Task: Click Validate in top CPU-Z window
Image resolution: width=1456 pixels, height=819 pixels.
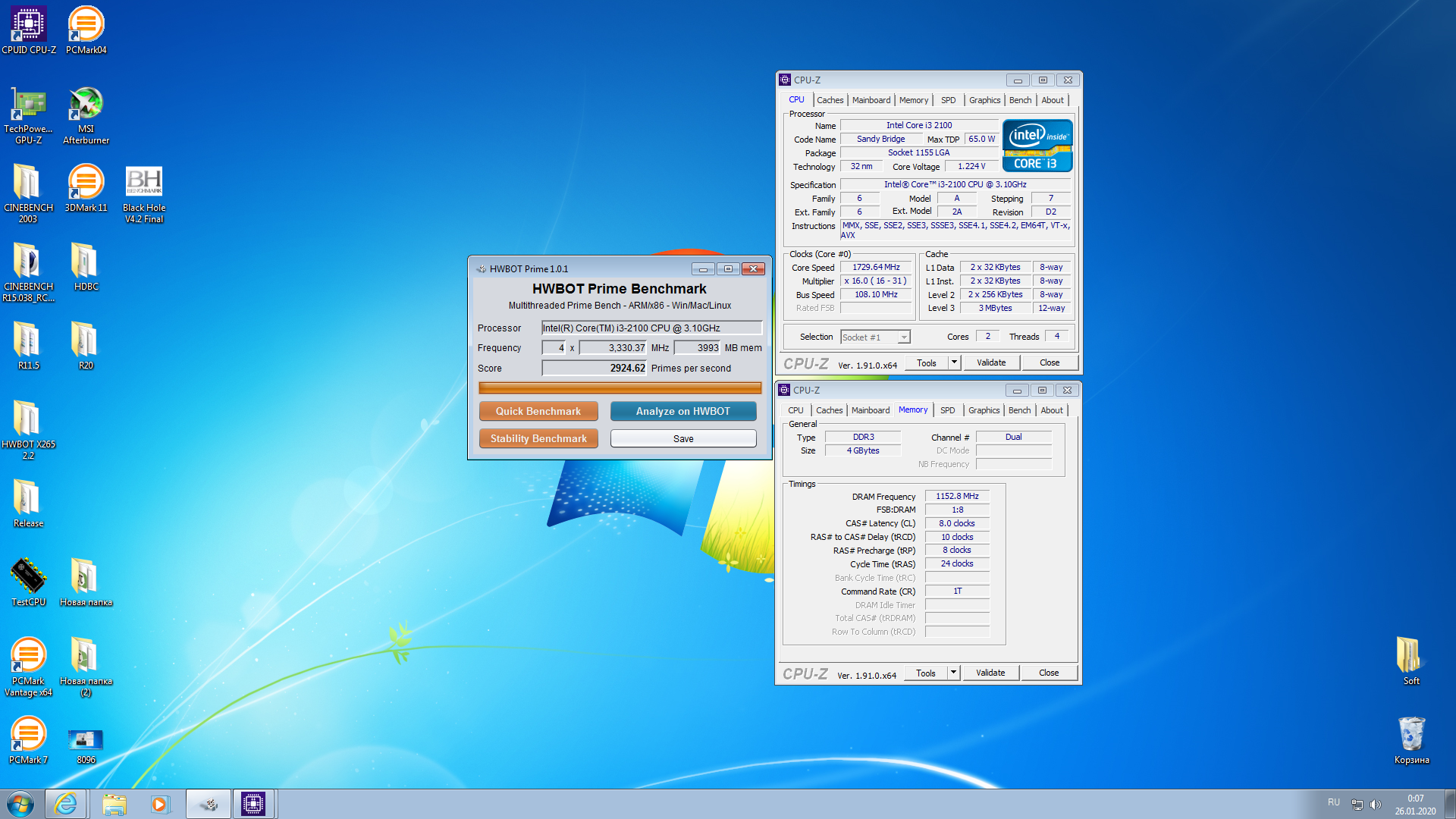Action: click(990, 362)
